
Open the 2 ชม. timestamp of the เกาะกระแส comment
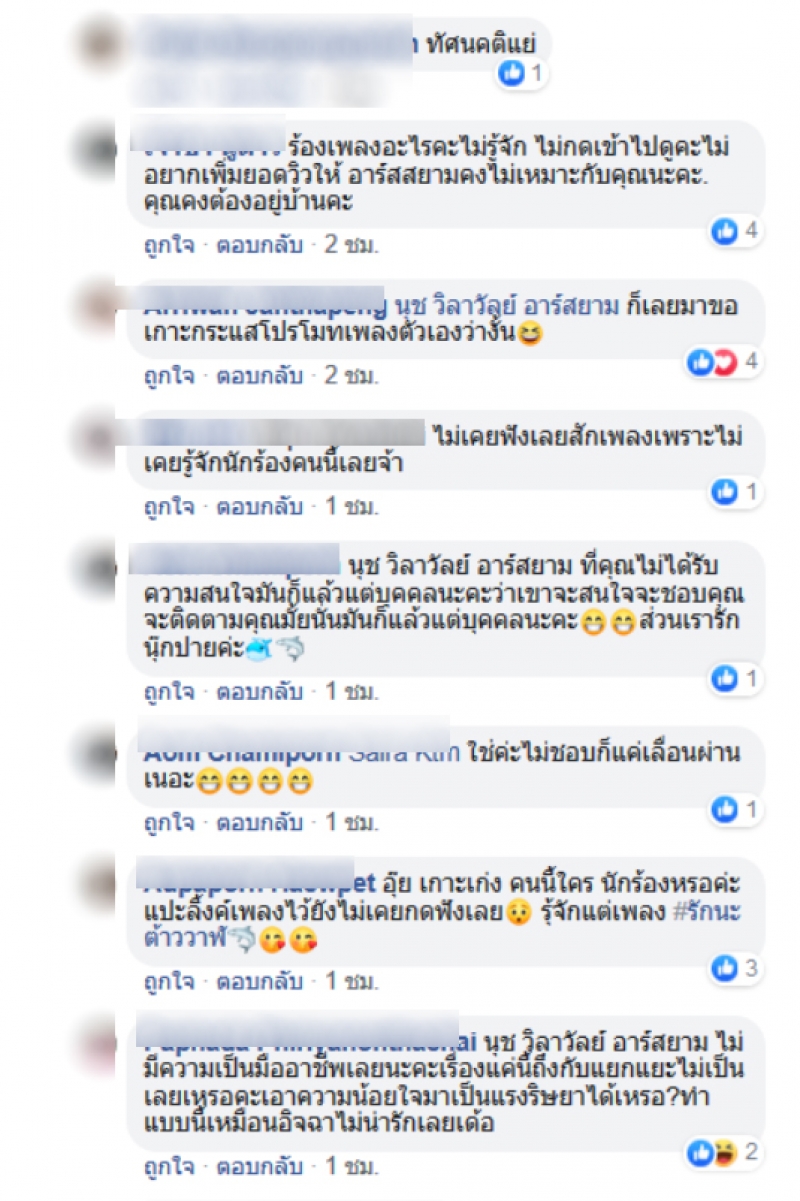351,374
